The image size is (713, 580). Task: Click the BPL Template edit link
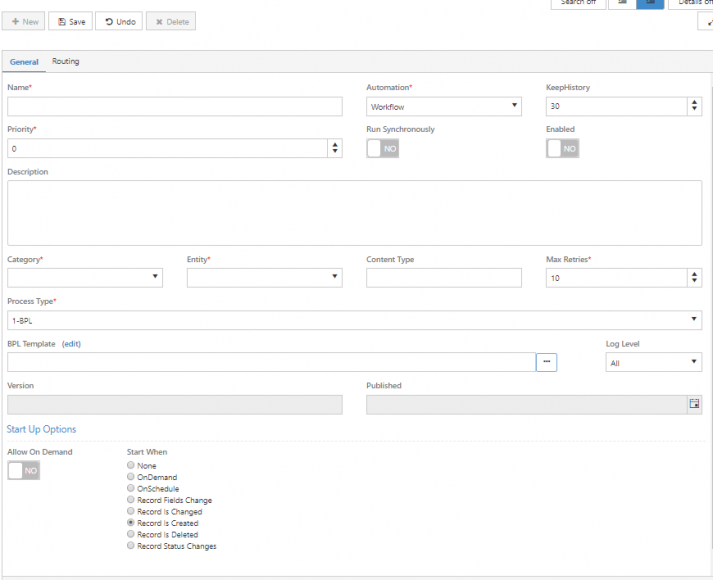pos(71,344)
